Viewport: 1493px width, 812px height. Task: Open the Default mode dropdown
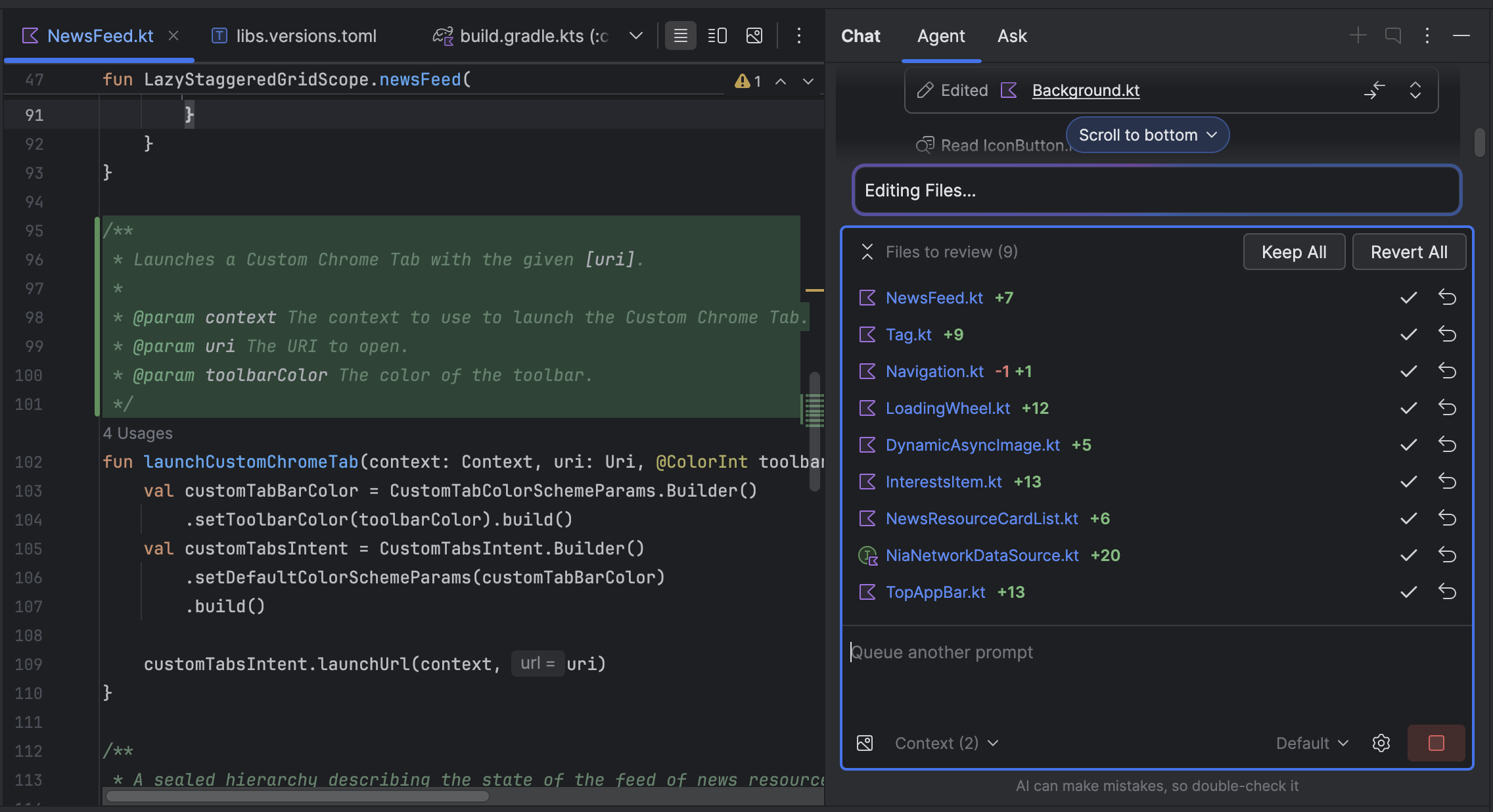[x=1312, y=743]
